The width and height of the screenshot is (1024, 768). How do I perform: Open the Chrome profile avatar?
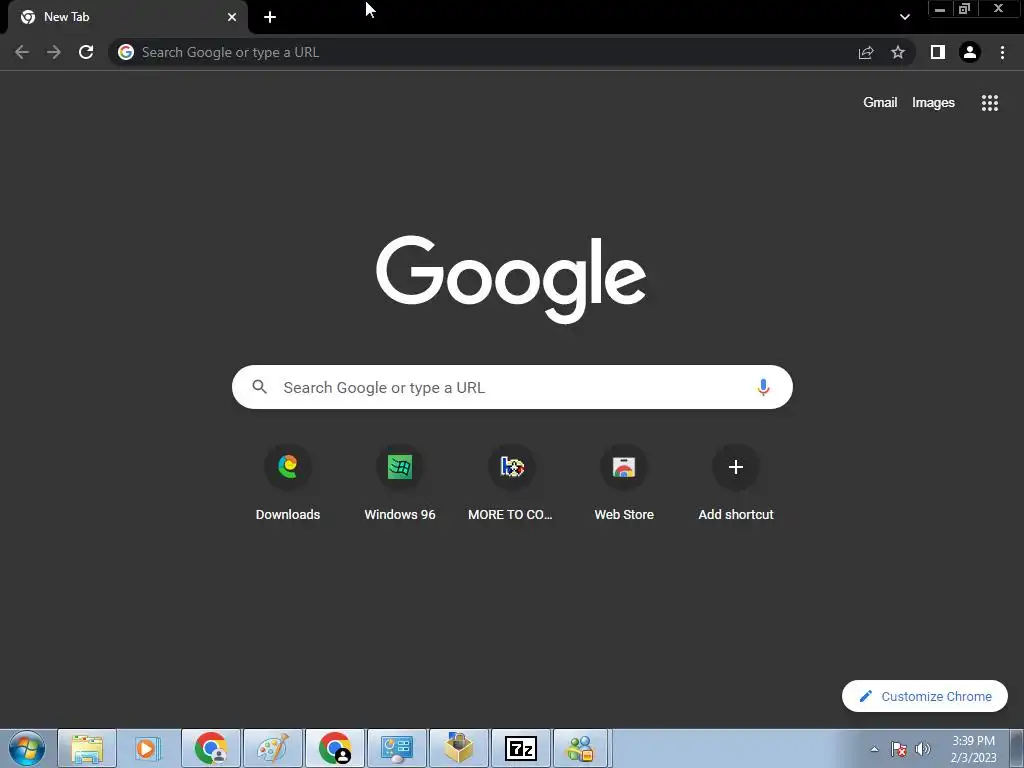pyautogui.click(x=970, y=52)
